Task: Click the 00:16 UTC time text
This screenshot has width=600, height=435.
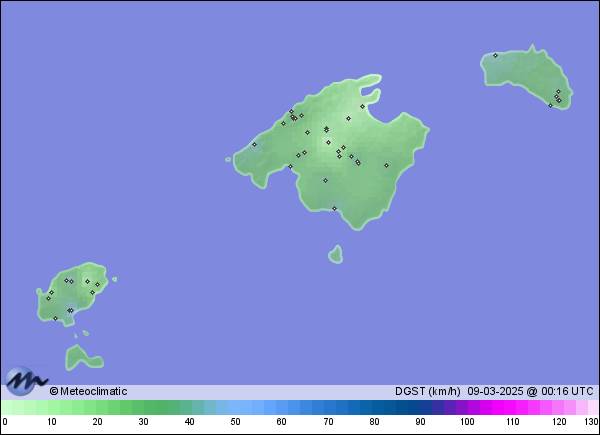Action: pyautogui.click(x=567, y=391)
